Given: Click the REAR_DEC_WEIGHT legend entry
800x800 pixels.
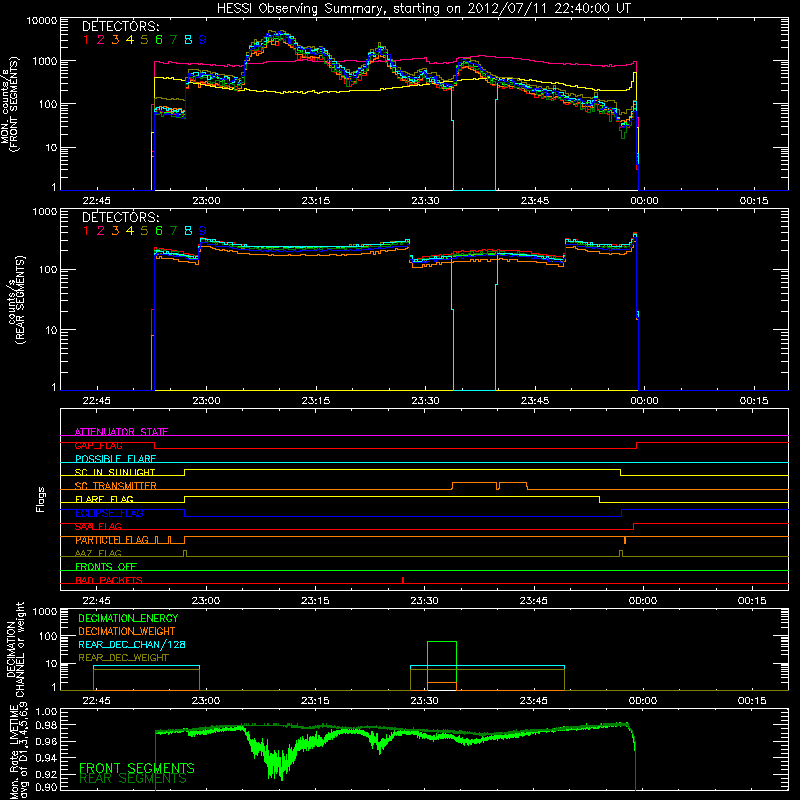Looking at the screenshot, I should pos(123,658).
